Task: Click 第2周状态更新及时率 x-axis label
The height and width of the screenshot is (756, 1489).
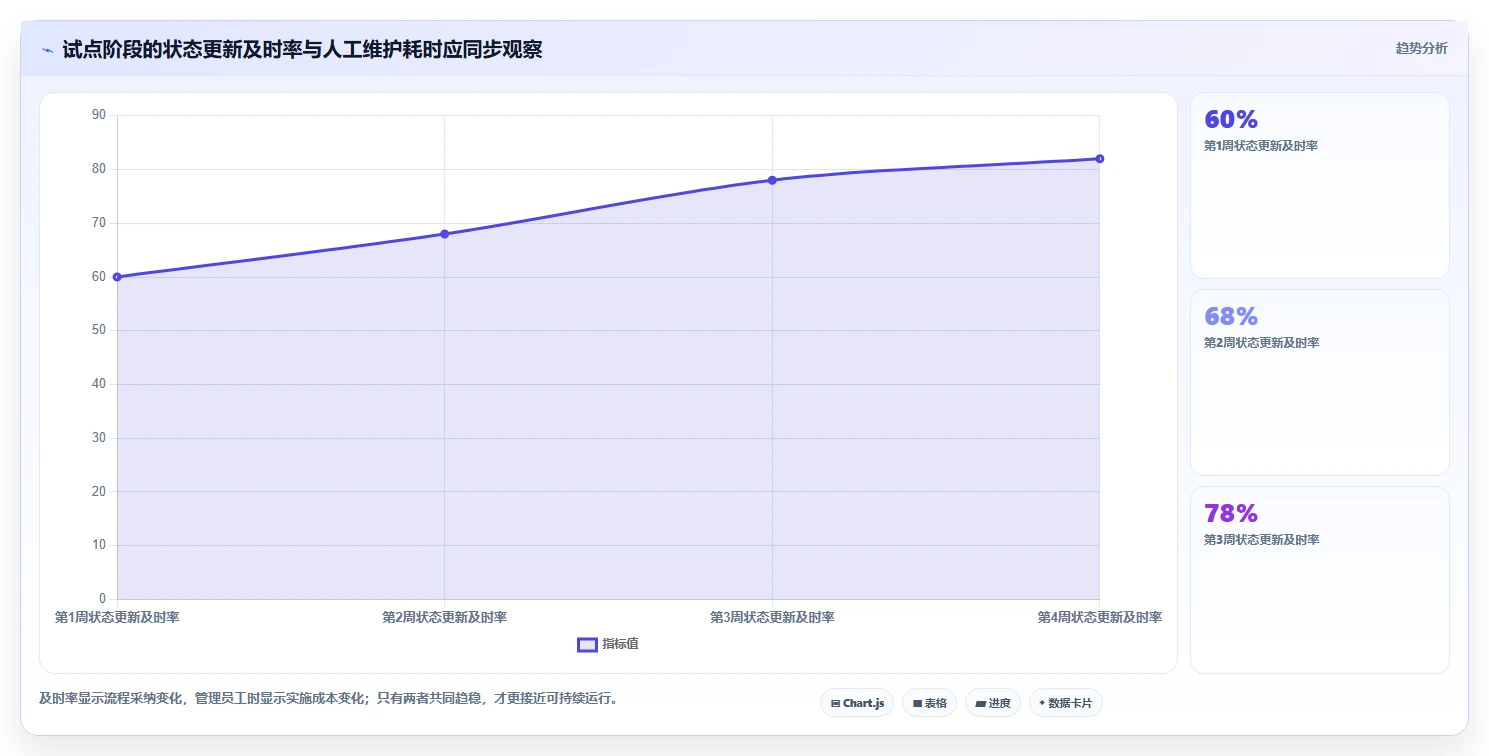Action: point(444,618)
